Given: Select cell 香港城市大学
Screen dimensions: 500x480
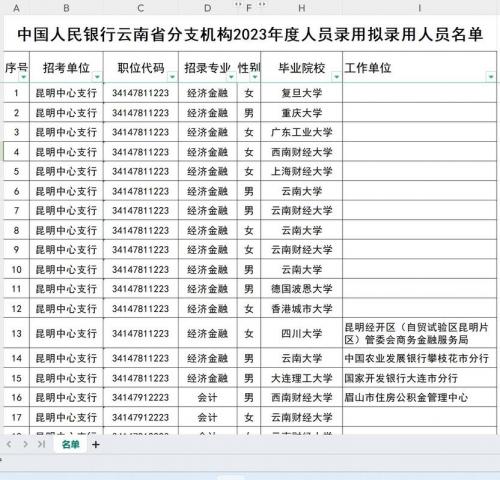Looking at the screenshot, I should [302, 308].
